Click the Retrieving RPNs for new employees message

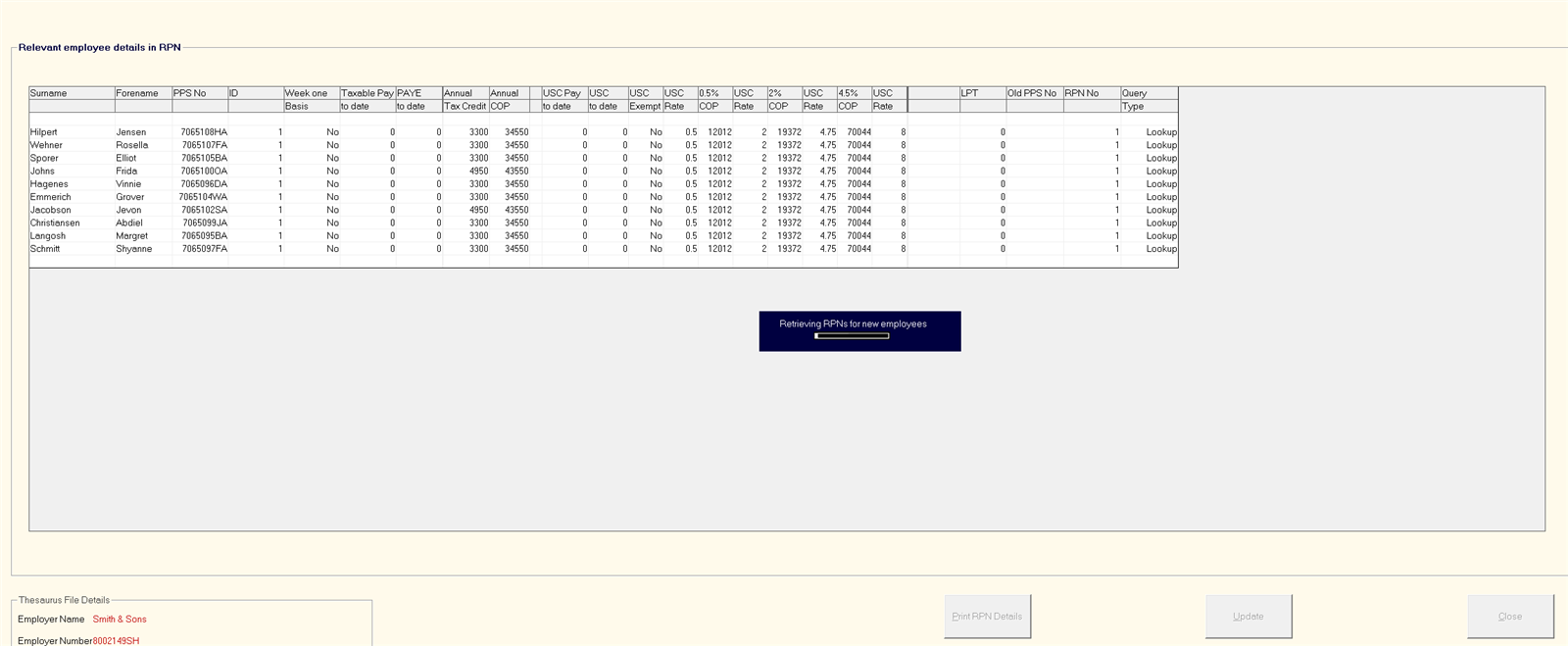click(853, 324)
